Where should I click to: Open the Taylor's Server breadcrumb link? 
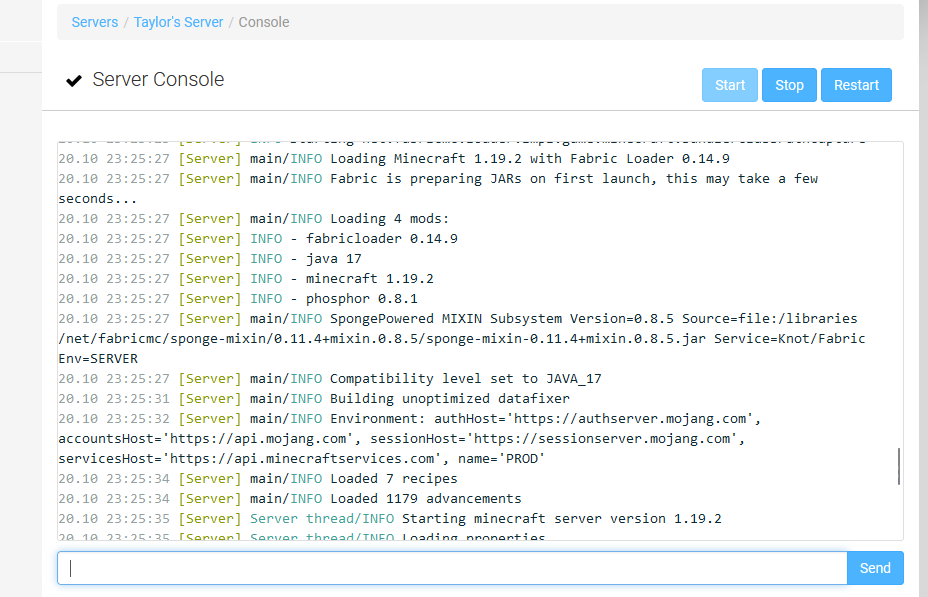[x=178, y=21]
